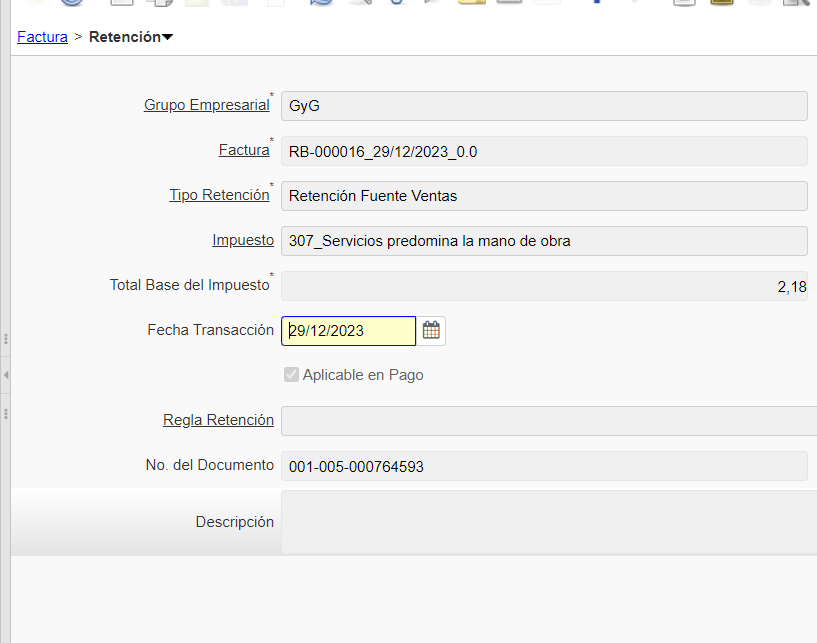Collapse the left side panel arrow
Viewport: 817px width, 643px height.
[x=6, y=374]
